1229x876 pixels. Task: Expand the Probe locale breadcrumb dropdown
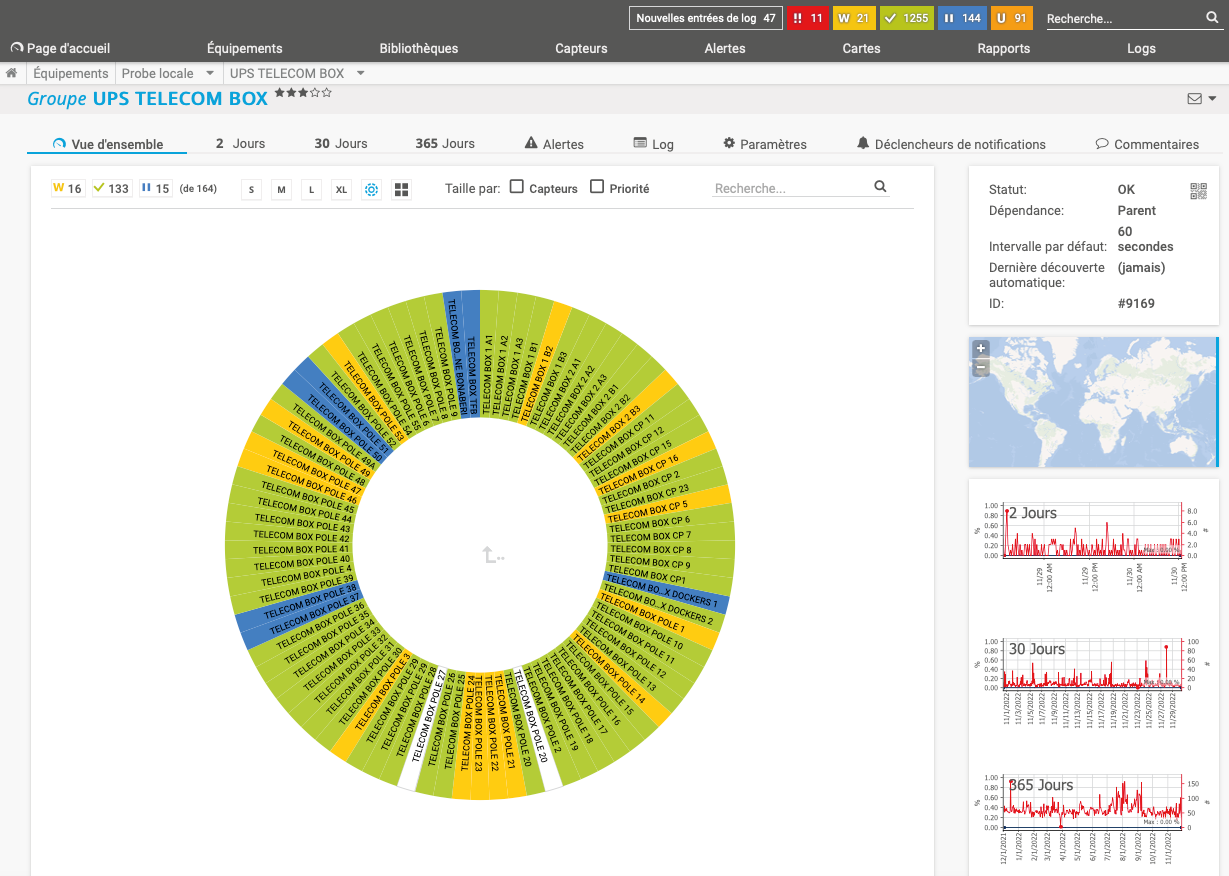point(210,73)
